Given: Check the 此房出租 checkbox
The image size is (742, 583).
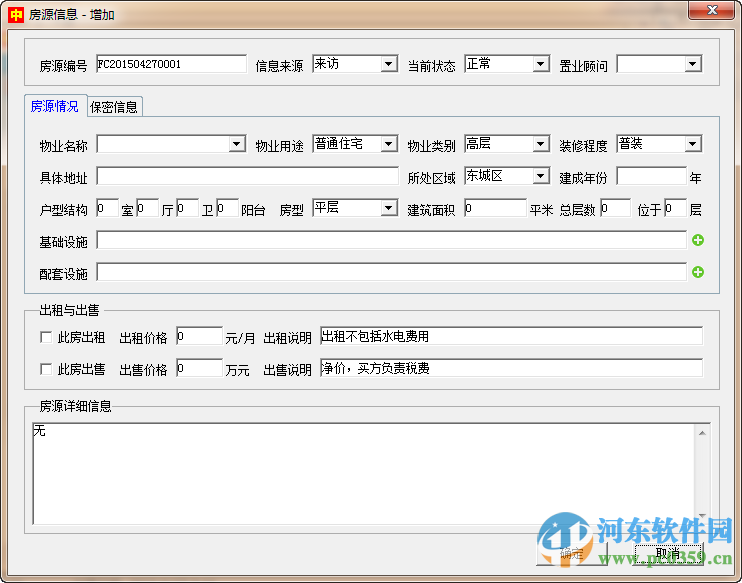Looking at the screenshot, I should tap(46, 337).
